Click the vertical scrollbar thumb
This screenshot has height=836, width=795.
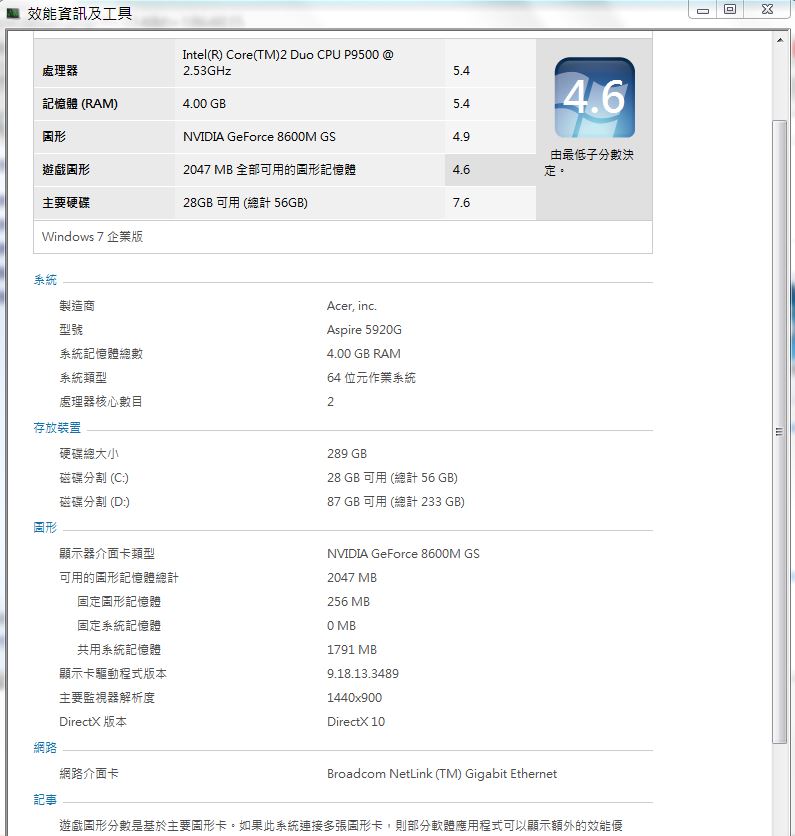[x=780, y=432]
